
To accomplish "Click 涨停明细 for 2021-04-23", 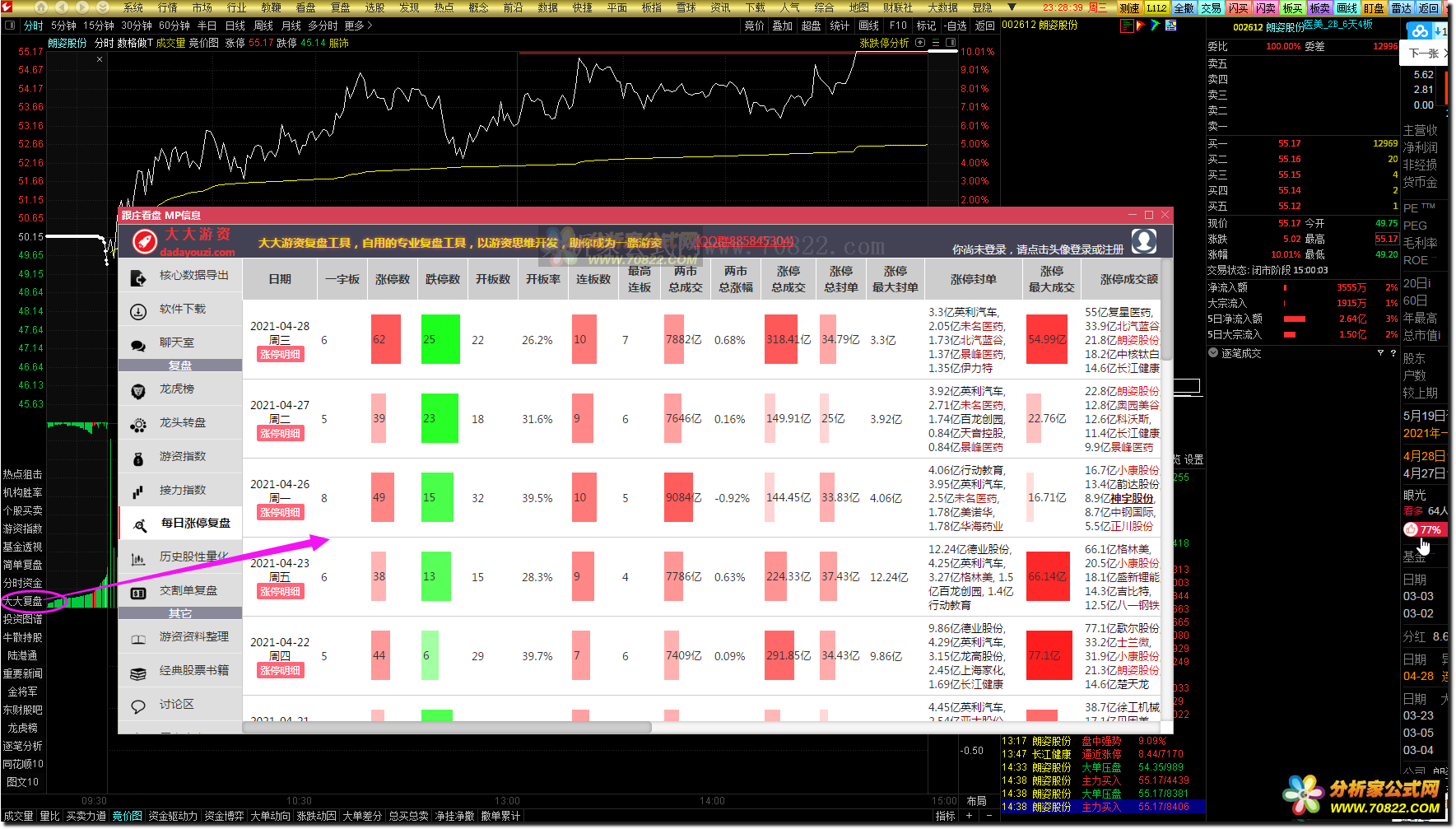I will (281, 592).
